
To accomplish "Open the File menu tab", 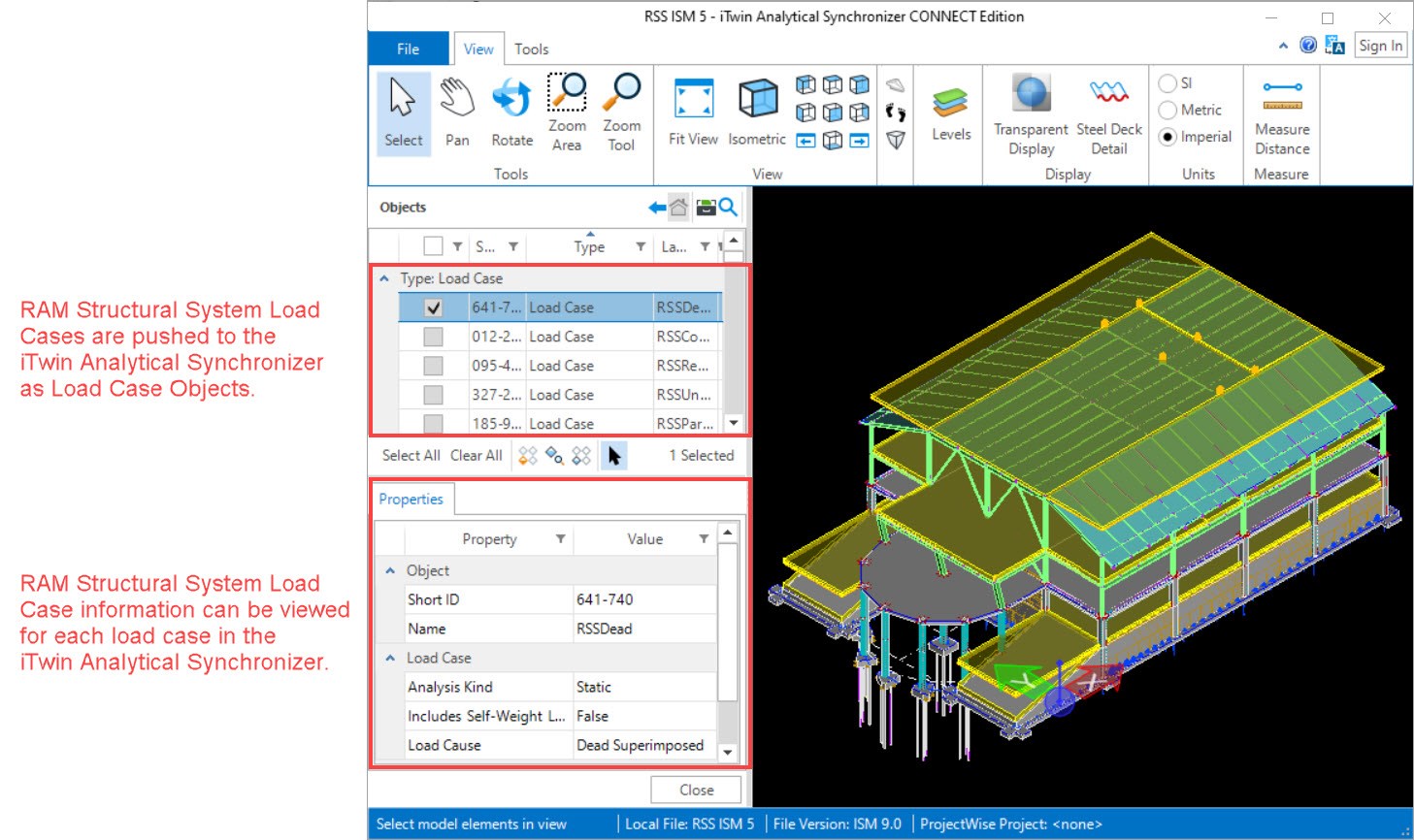I will coord(408,48).
